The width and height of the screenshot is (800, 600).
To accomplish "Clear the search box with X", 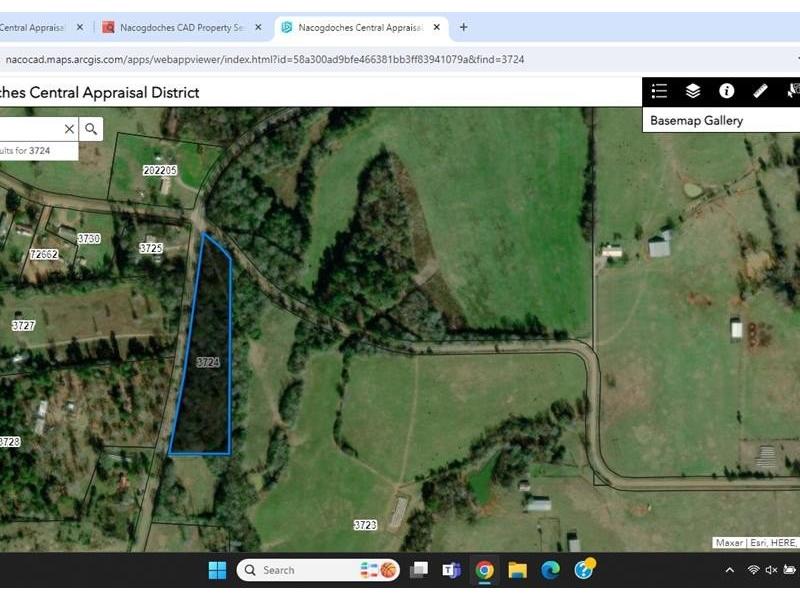I will [x=69, y=129].
